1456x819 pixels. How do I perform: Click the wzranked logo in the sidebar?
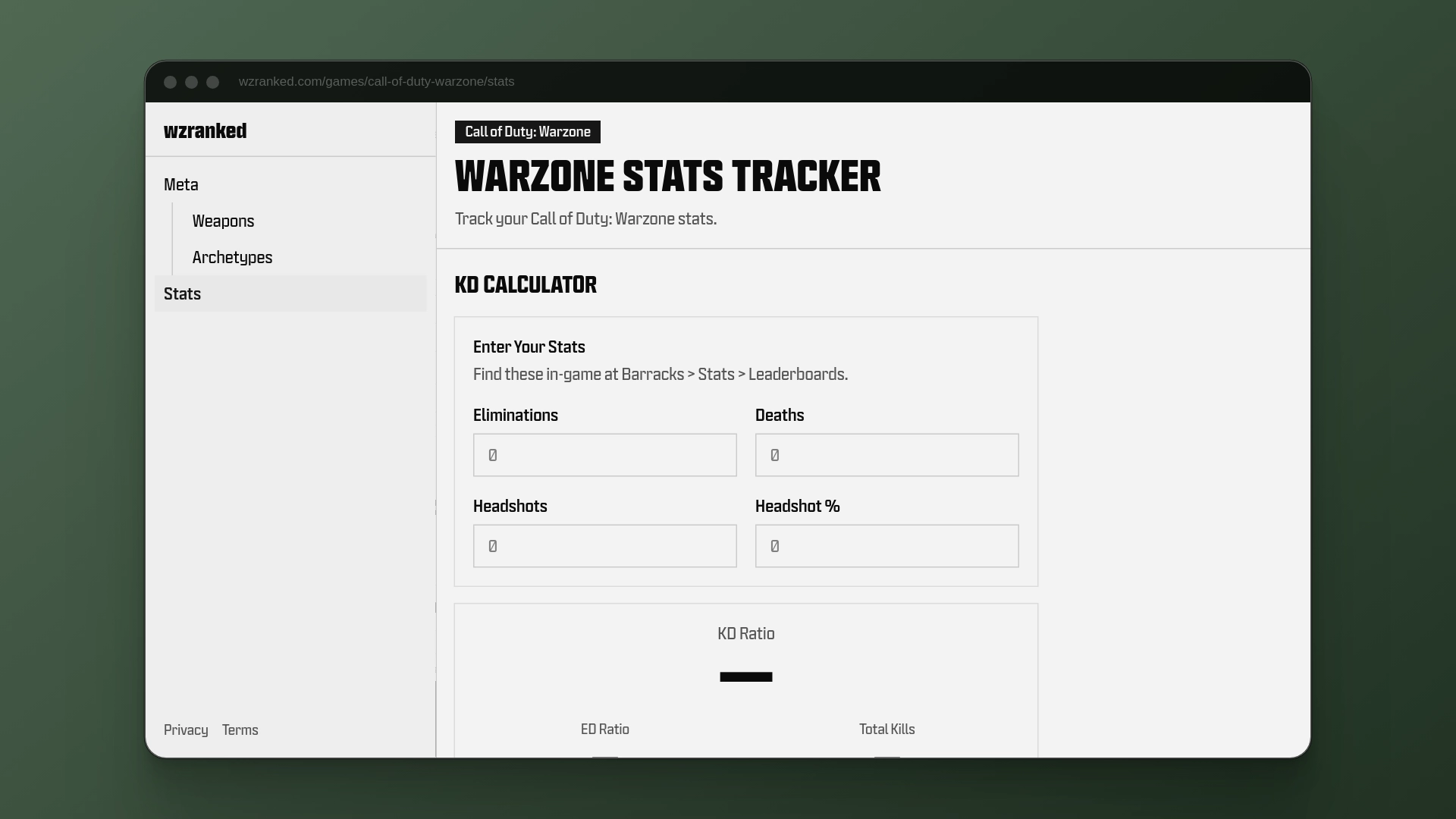[x=205, y=130]
